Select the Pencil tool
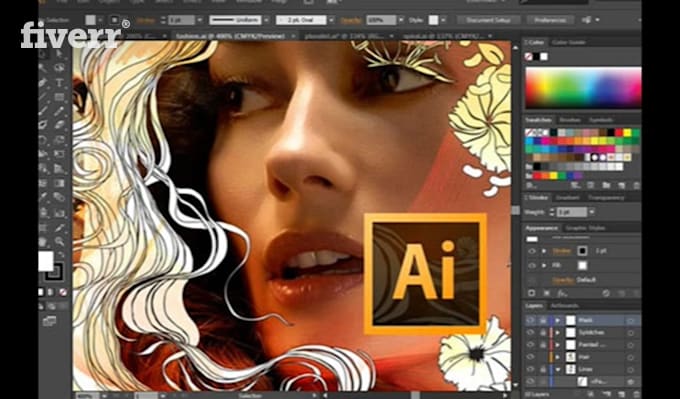 (x=59, y=111)
